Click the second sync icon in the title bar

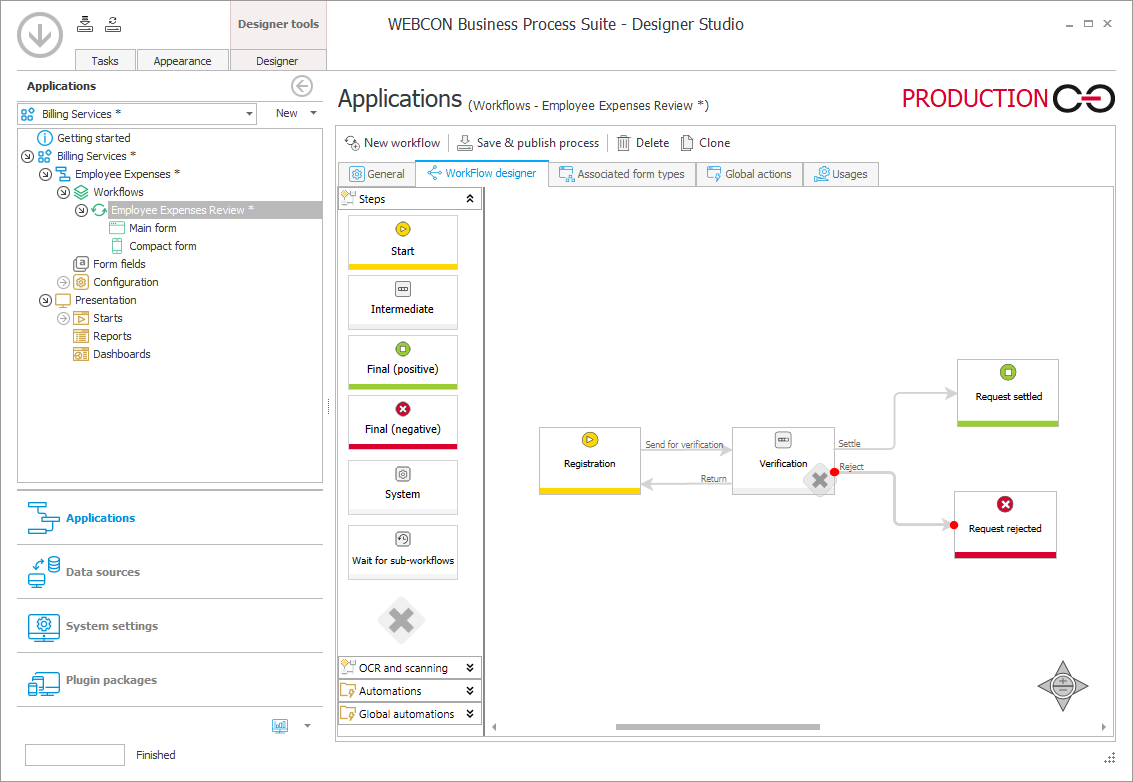113,25
